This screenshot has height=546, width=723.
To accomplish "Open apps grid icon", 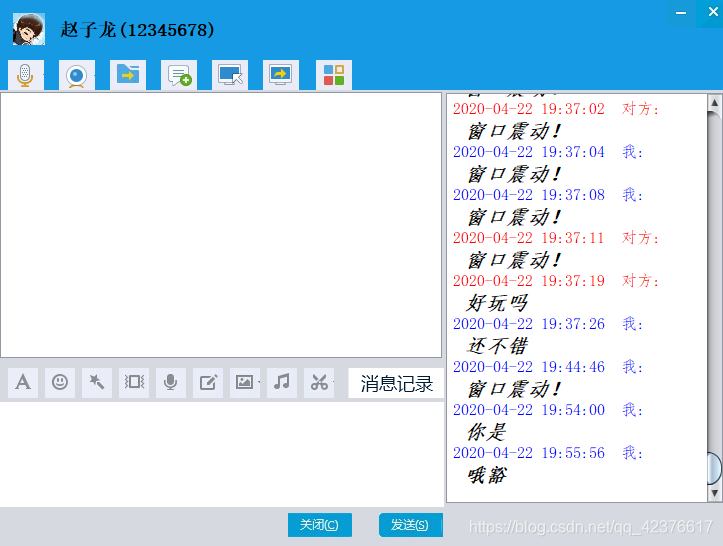I will 334,75.
